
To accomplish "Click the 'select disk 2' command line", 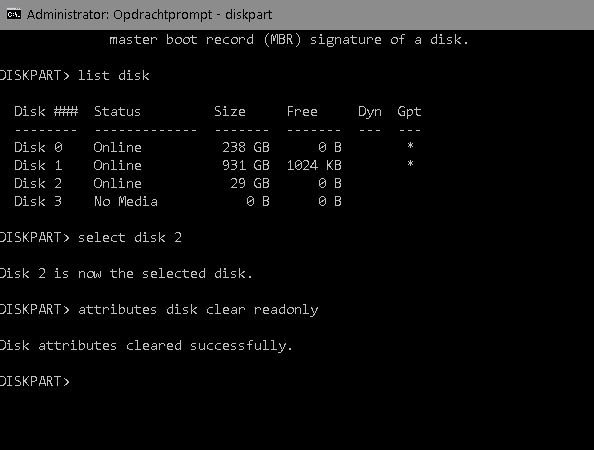I will pyautogui.click(x=91, y=238).
